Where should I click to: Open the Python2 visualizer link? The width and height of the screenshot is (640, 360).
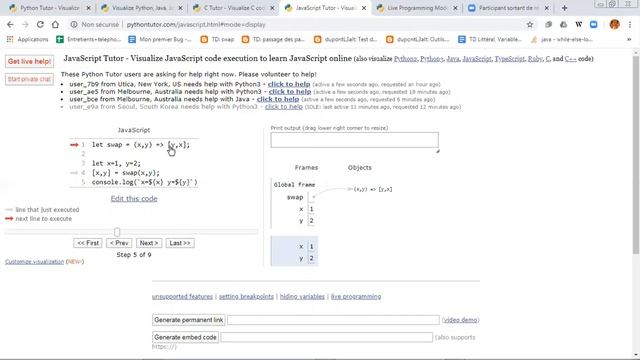pos(405,59)
